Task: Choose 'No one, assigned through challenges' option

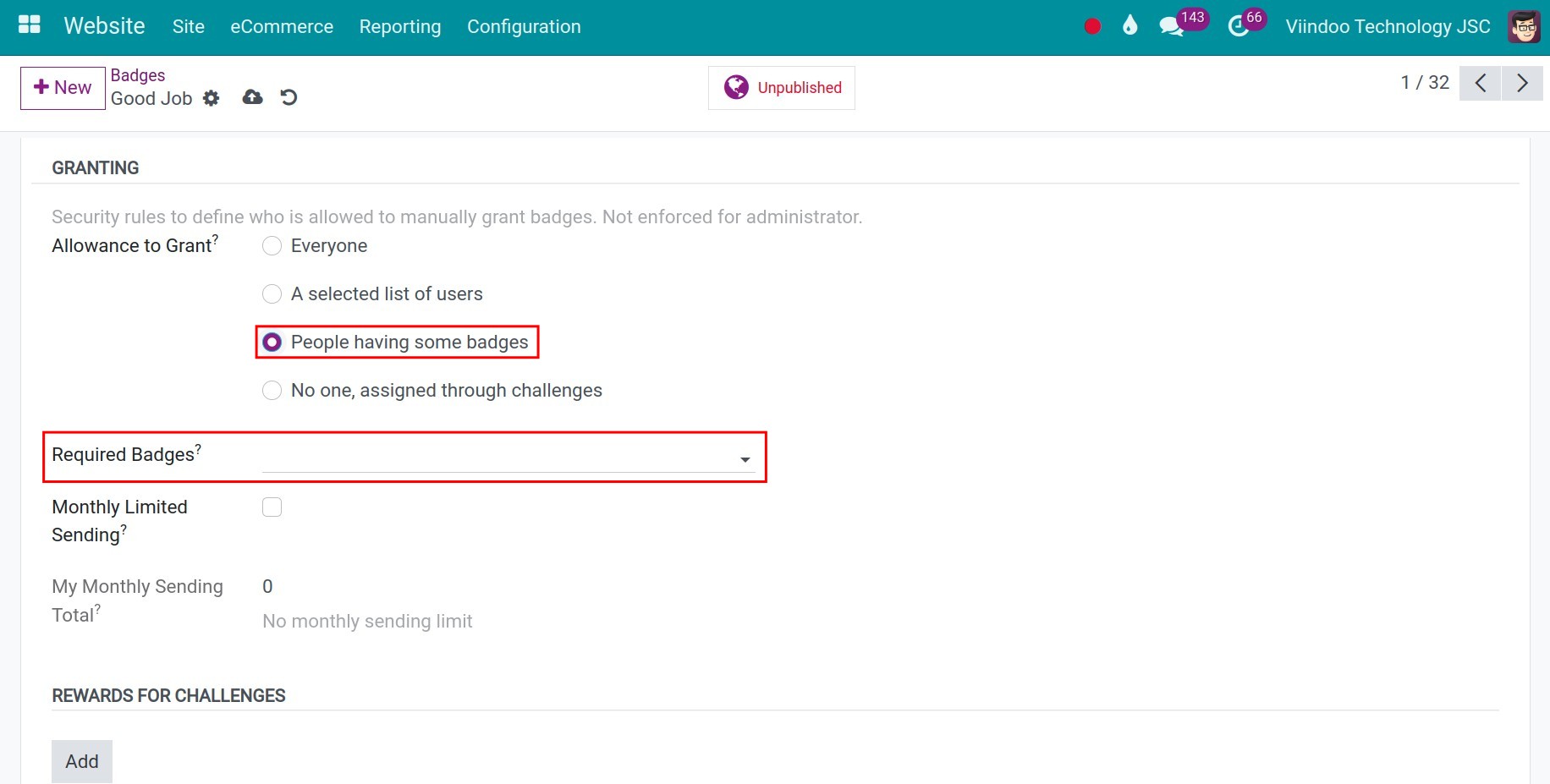Action: click(x=272, y=391)
